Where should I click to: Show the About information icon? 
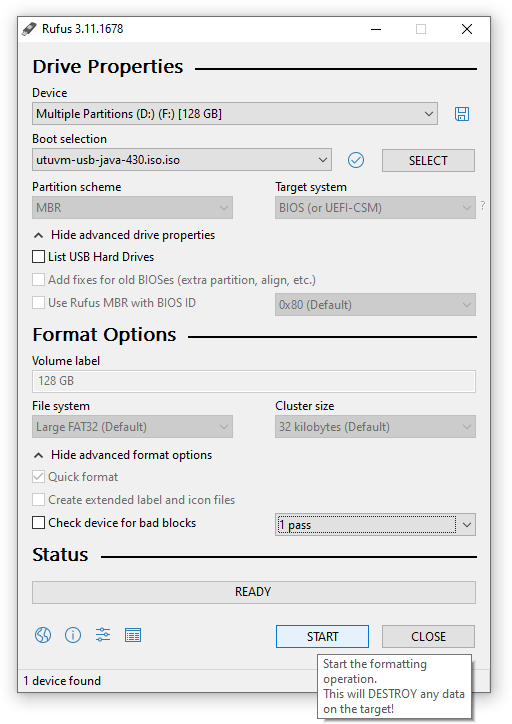[73, 635]
